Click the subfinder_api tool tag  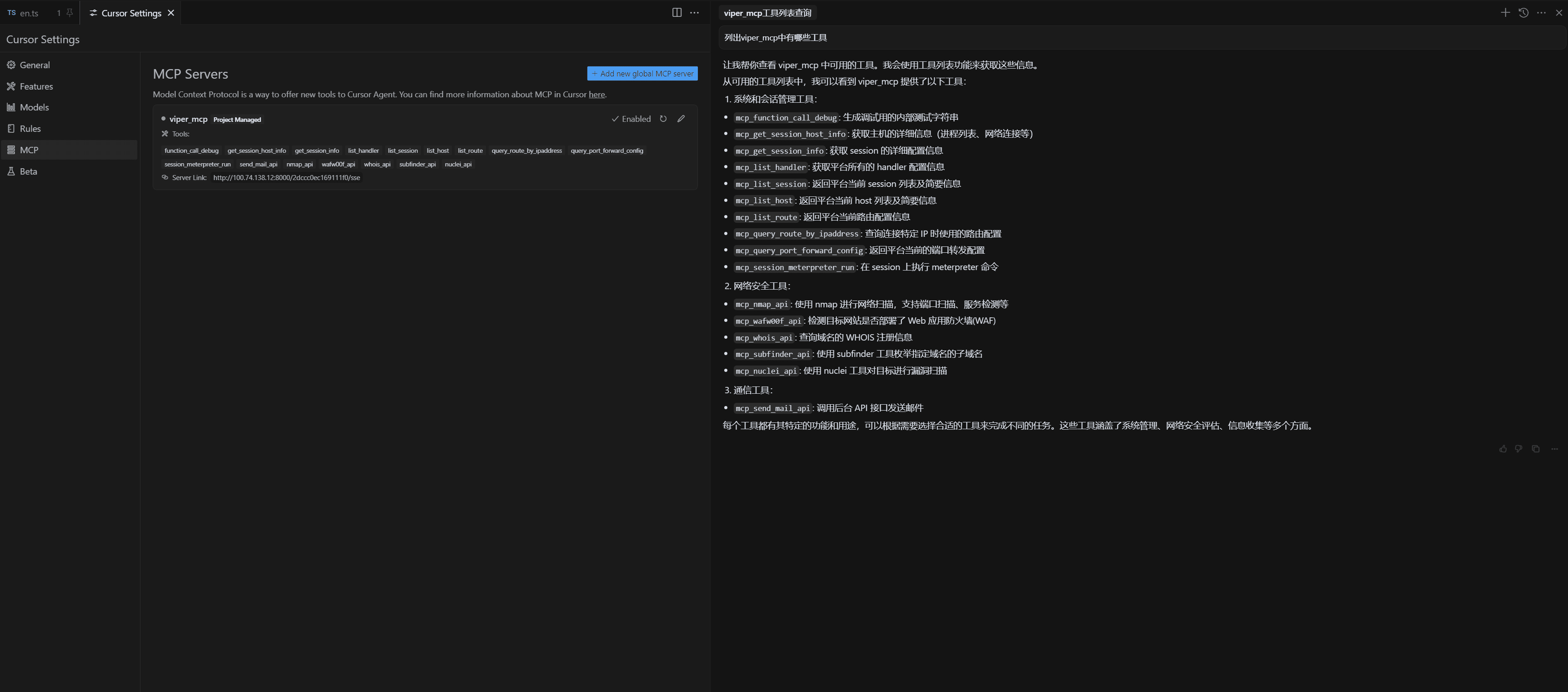point(417,164)
